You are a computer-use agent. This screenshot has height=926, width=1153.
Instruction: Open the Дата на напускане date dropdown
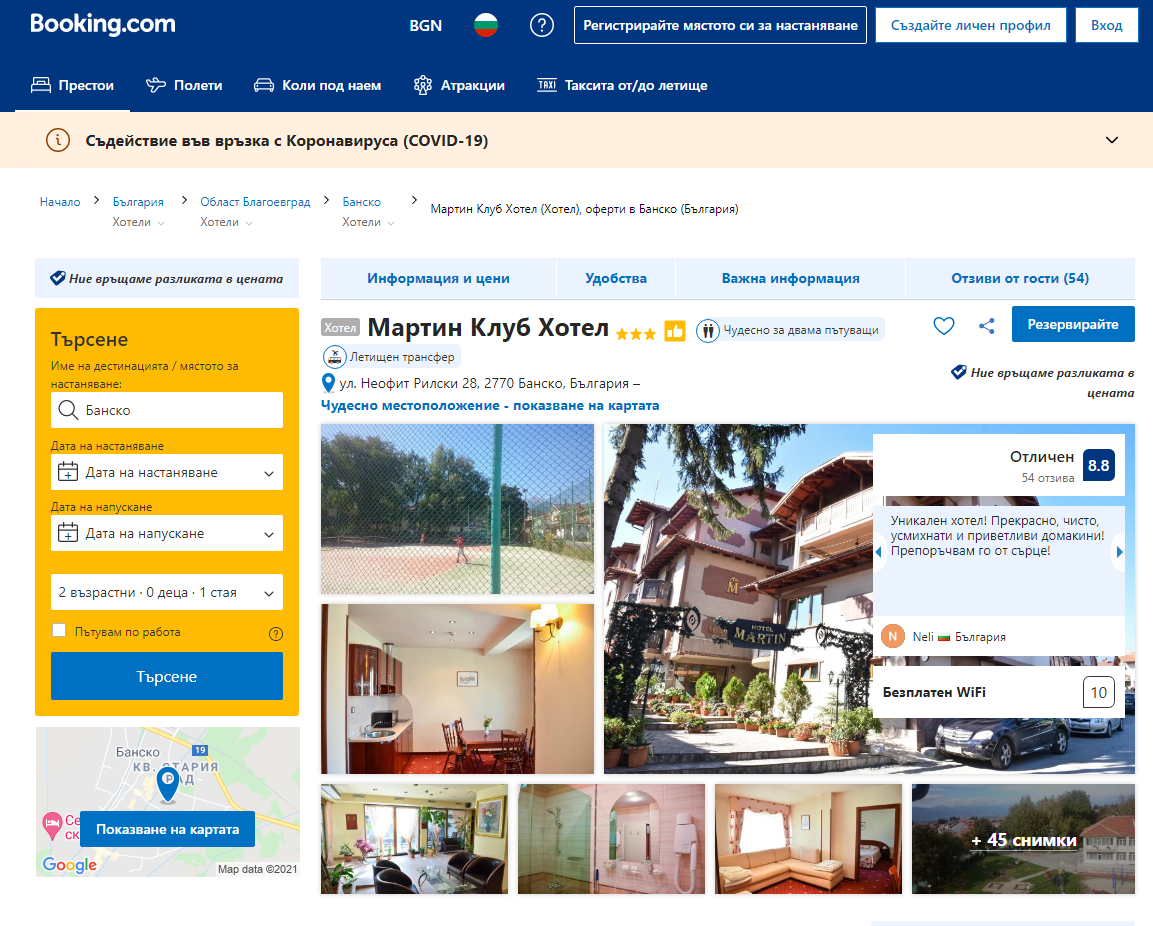point(167,533)
